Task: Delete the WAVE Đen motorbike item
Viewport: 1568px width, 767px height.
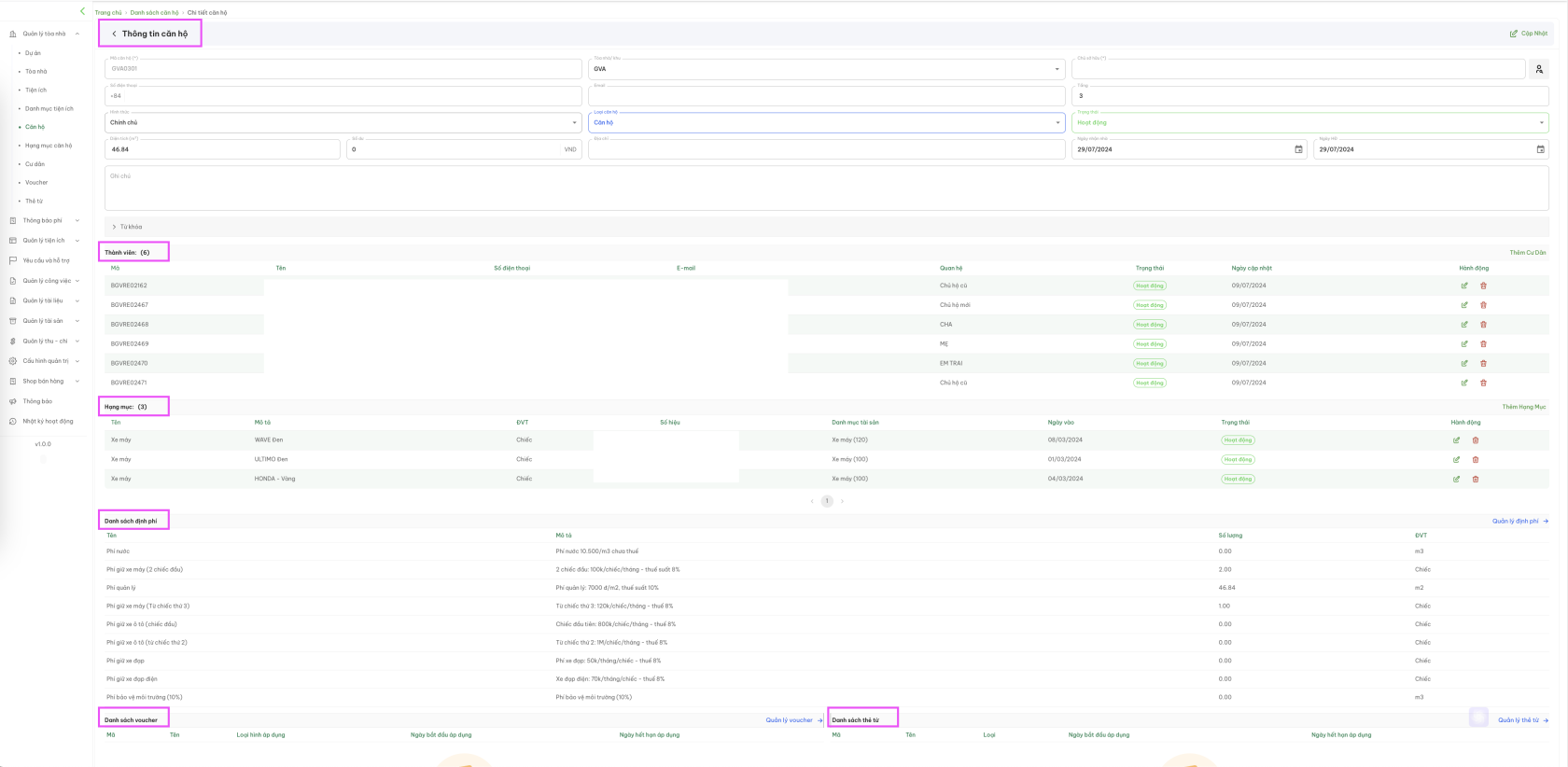Action: pyautogui.click(x=1476, y=440)
